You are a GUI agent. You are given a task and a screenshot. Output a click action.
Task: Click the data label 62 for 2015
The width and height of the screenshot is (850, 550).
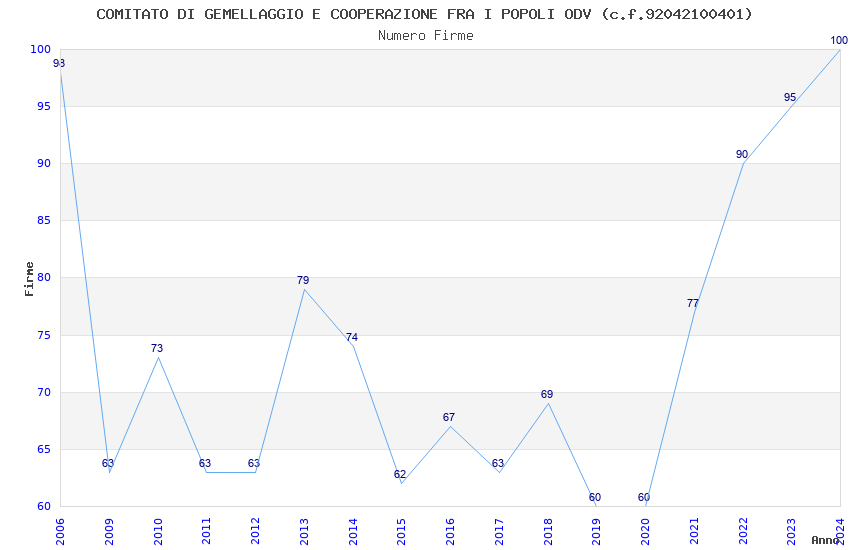pyautogui.click(x=400, y=474)
